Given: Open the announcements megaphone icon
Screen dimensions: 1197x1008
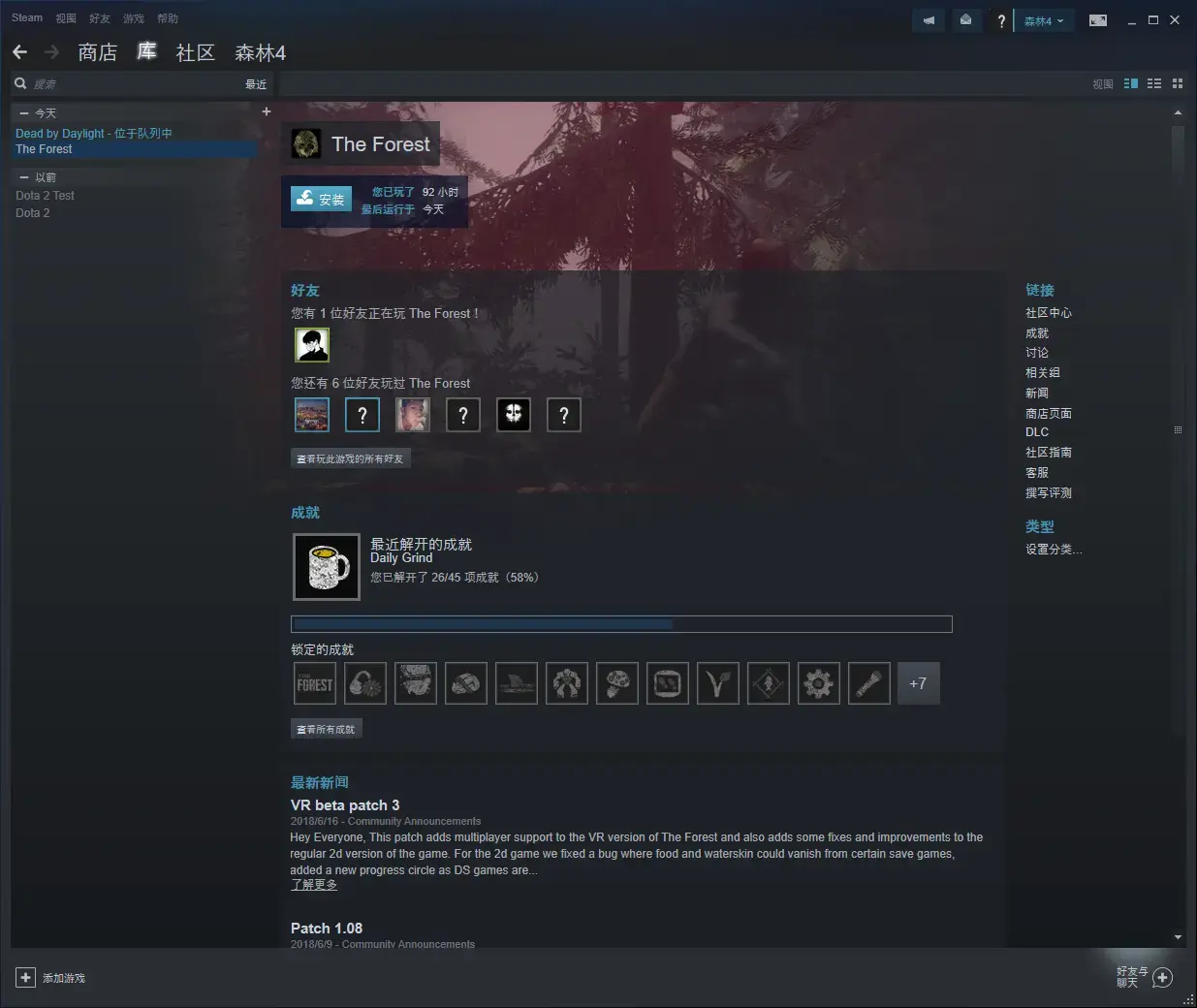Looking at the screenshot, I should [x=929, y=20].
